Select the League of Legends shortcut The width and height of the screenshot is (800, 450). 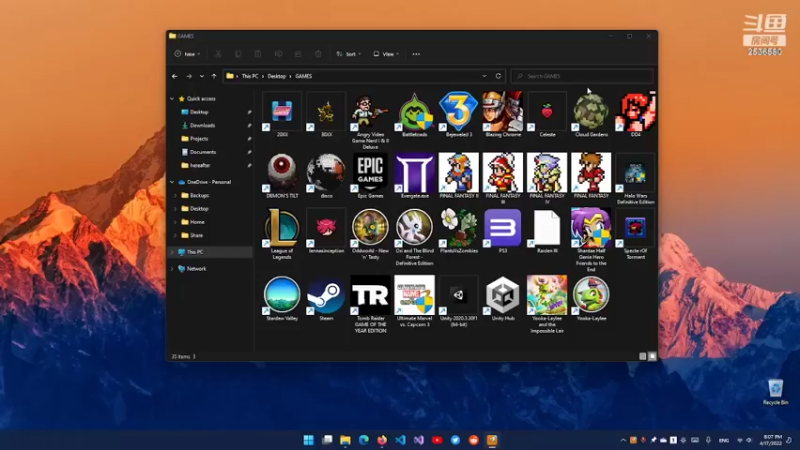282,232
